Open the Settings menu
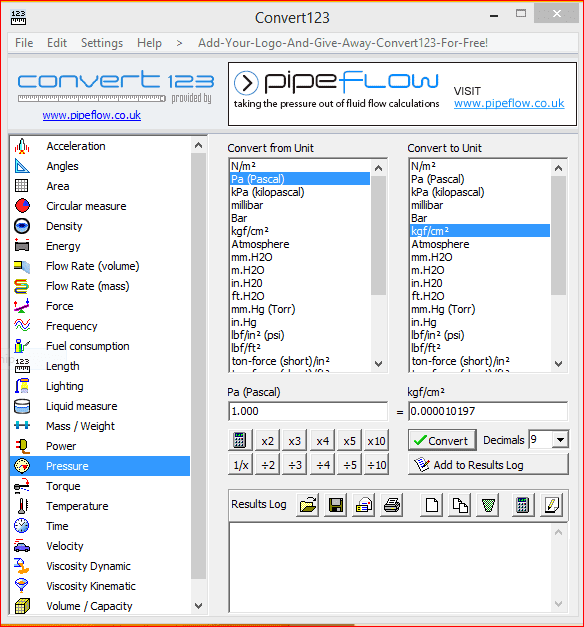The width and height of the screenshot is (584, 627). click(x=102, y=43)
